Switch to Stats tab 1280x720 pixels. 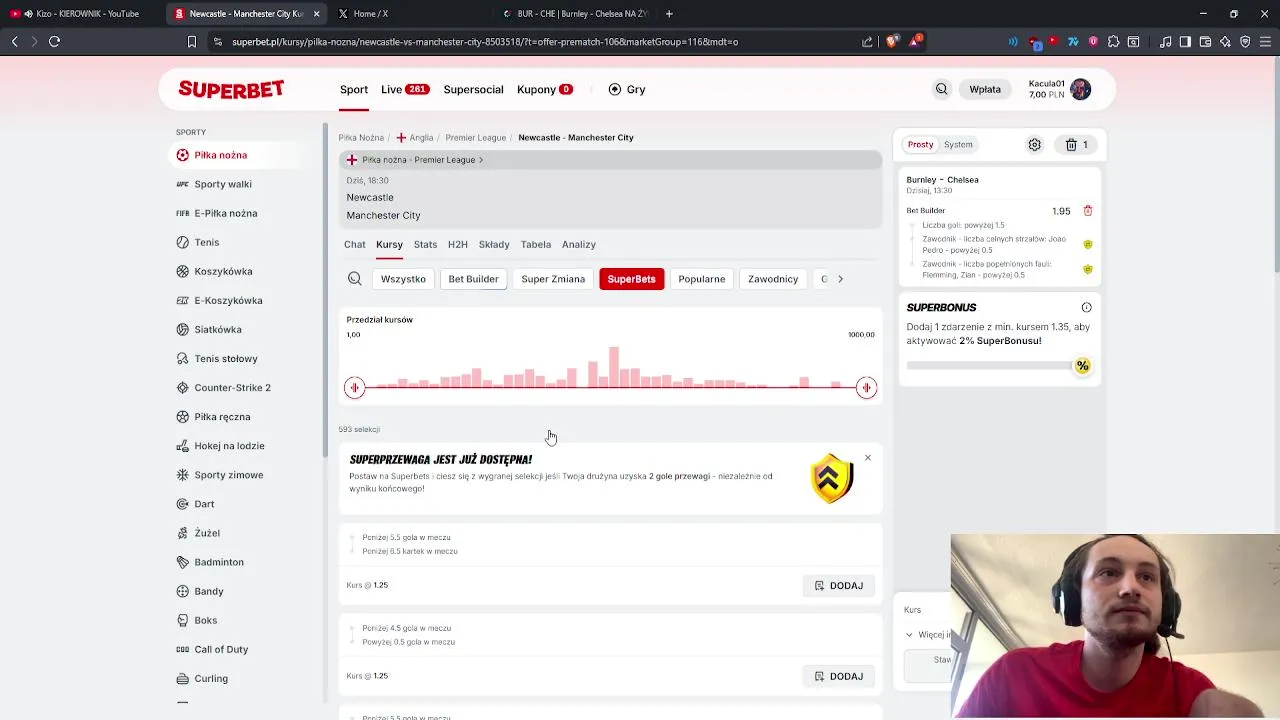click(425, 244)
